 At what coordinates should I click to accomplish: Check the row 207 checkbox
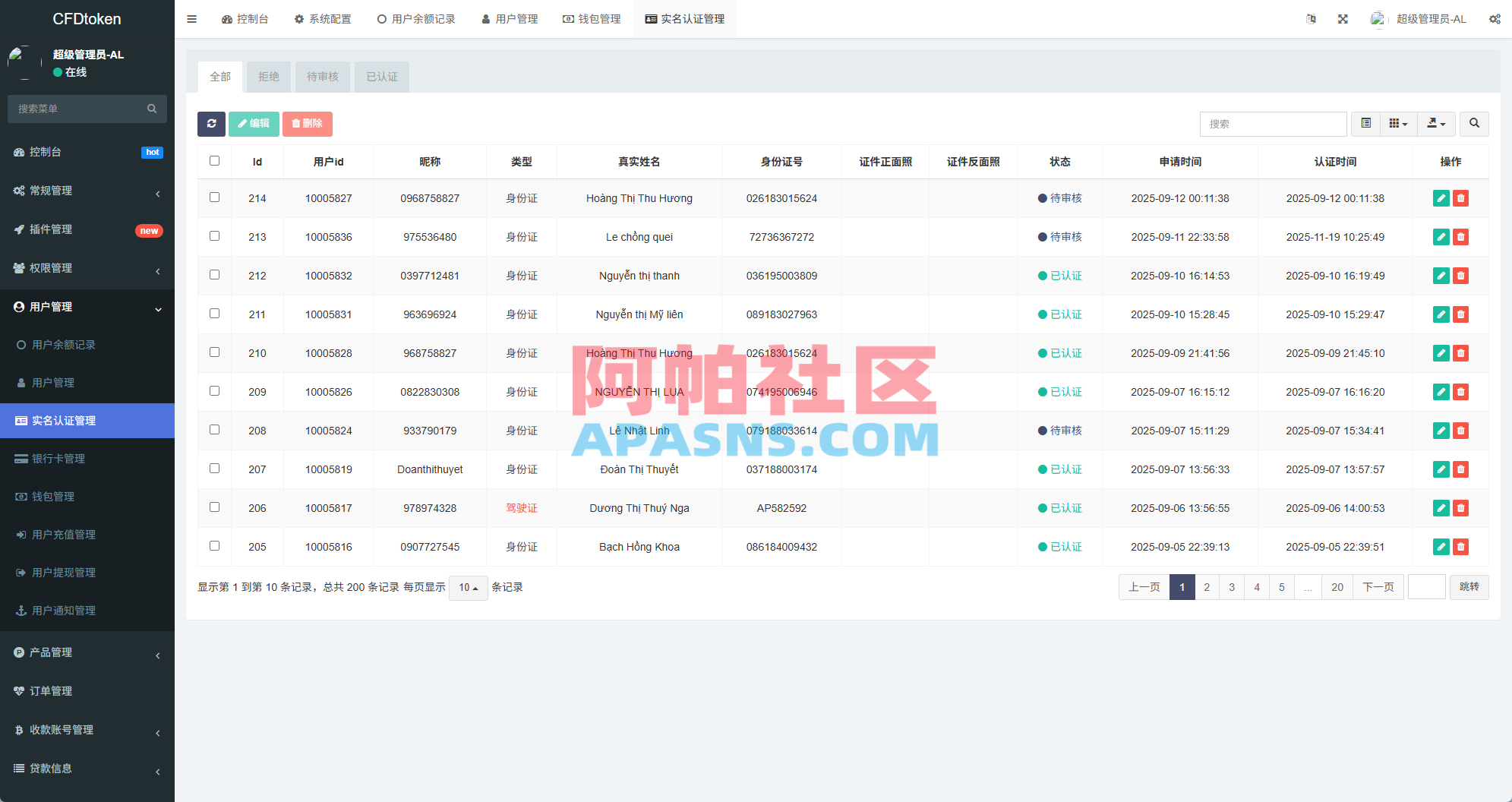(214, 469)
